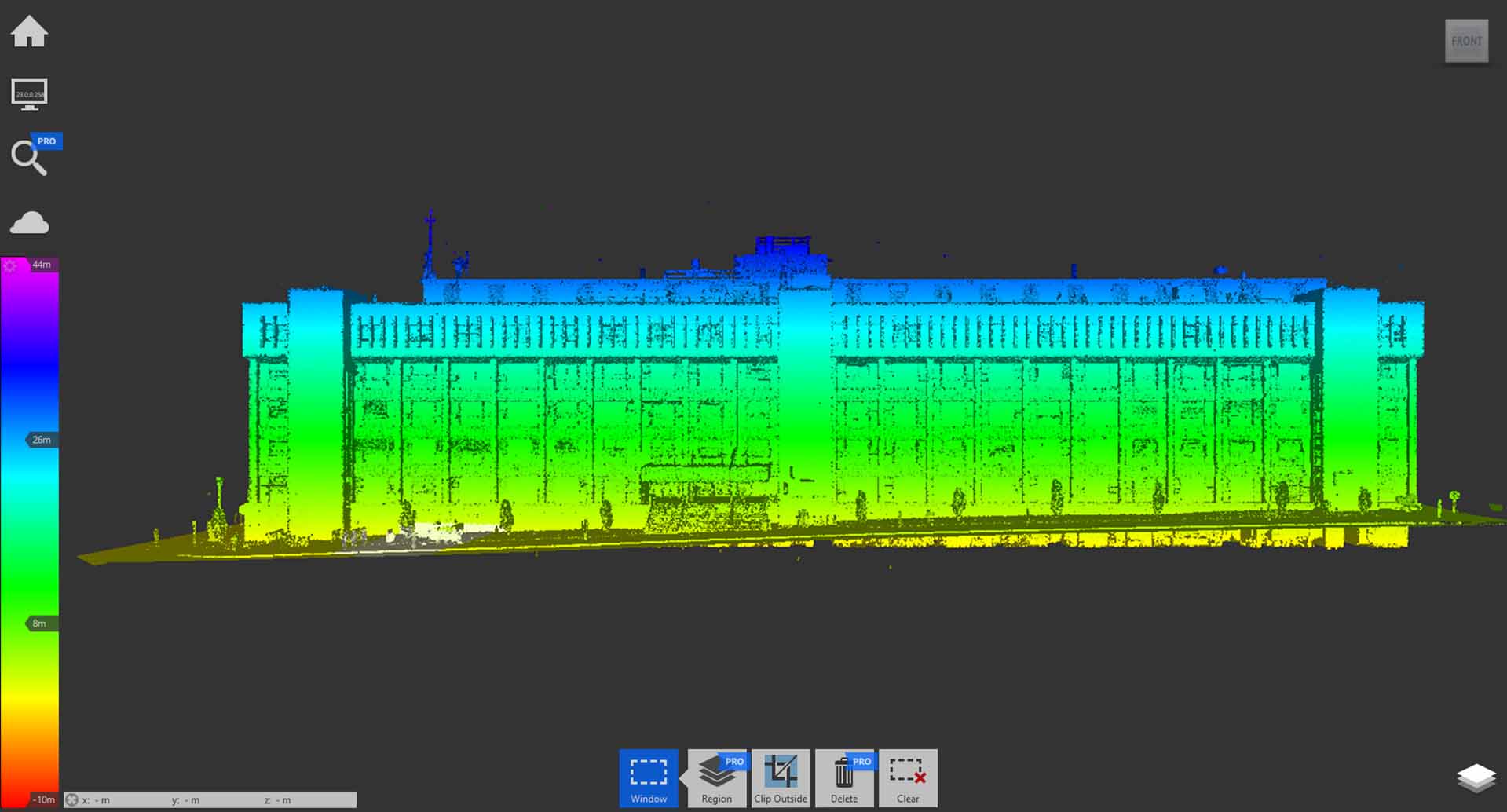Open the PRO Search tool

[29, 157]
